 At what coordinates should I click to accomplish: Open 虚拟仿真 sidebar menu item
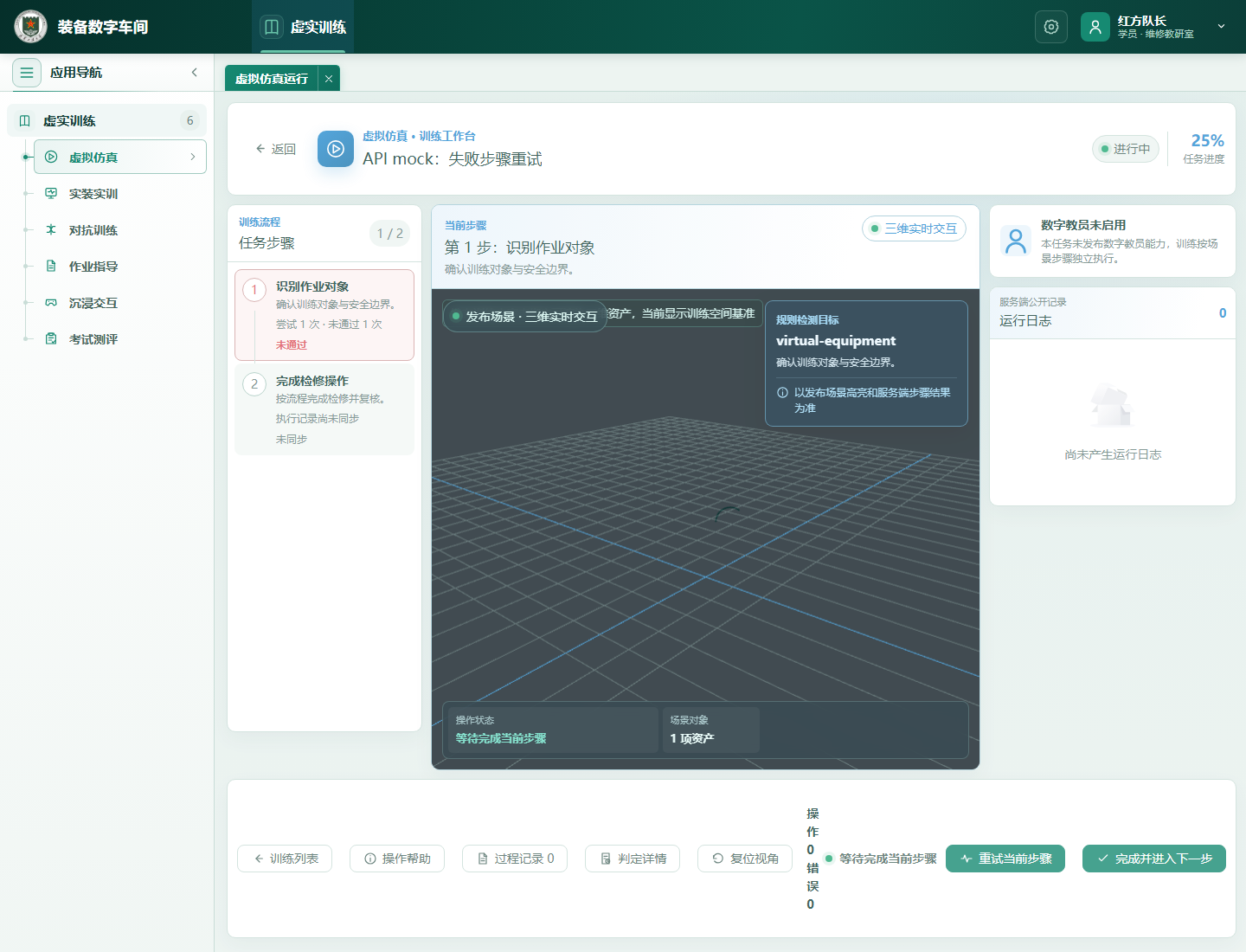point(120,157)
